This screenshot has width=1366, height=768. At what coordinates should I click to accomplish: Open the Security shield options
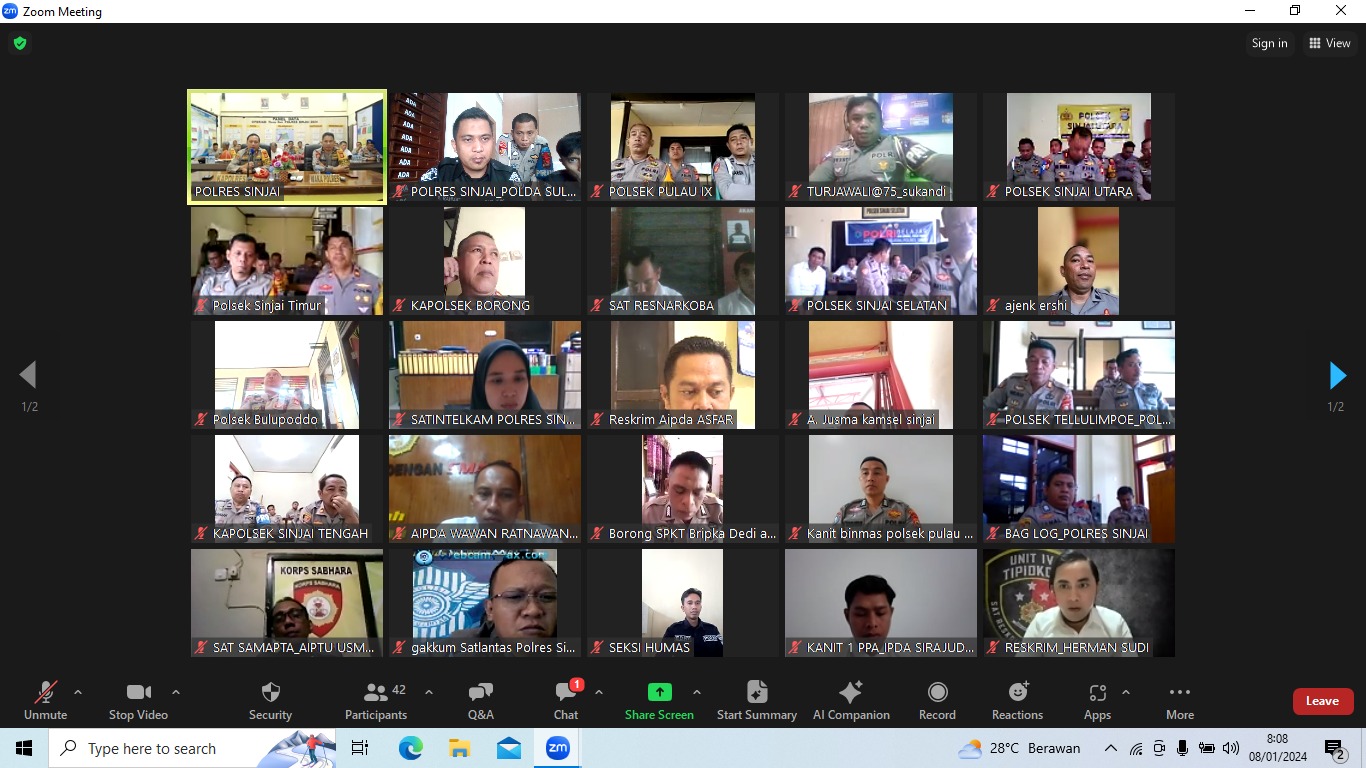click(270, 700)
